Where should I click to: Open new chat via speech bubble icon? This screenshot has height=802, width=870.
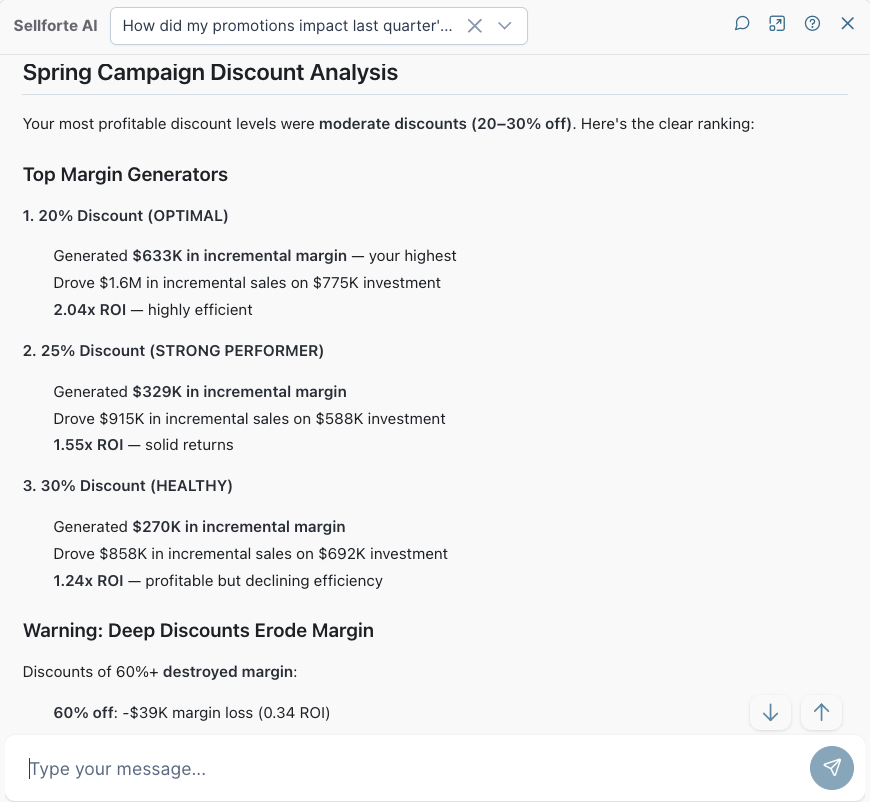(742, 24)
